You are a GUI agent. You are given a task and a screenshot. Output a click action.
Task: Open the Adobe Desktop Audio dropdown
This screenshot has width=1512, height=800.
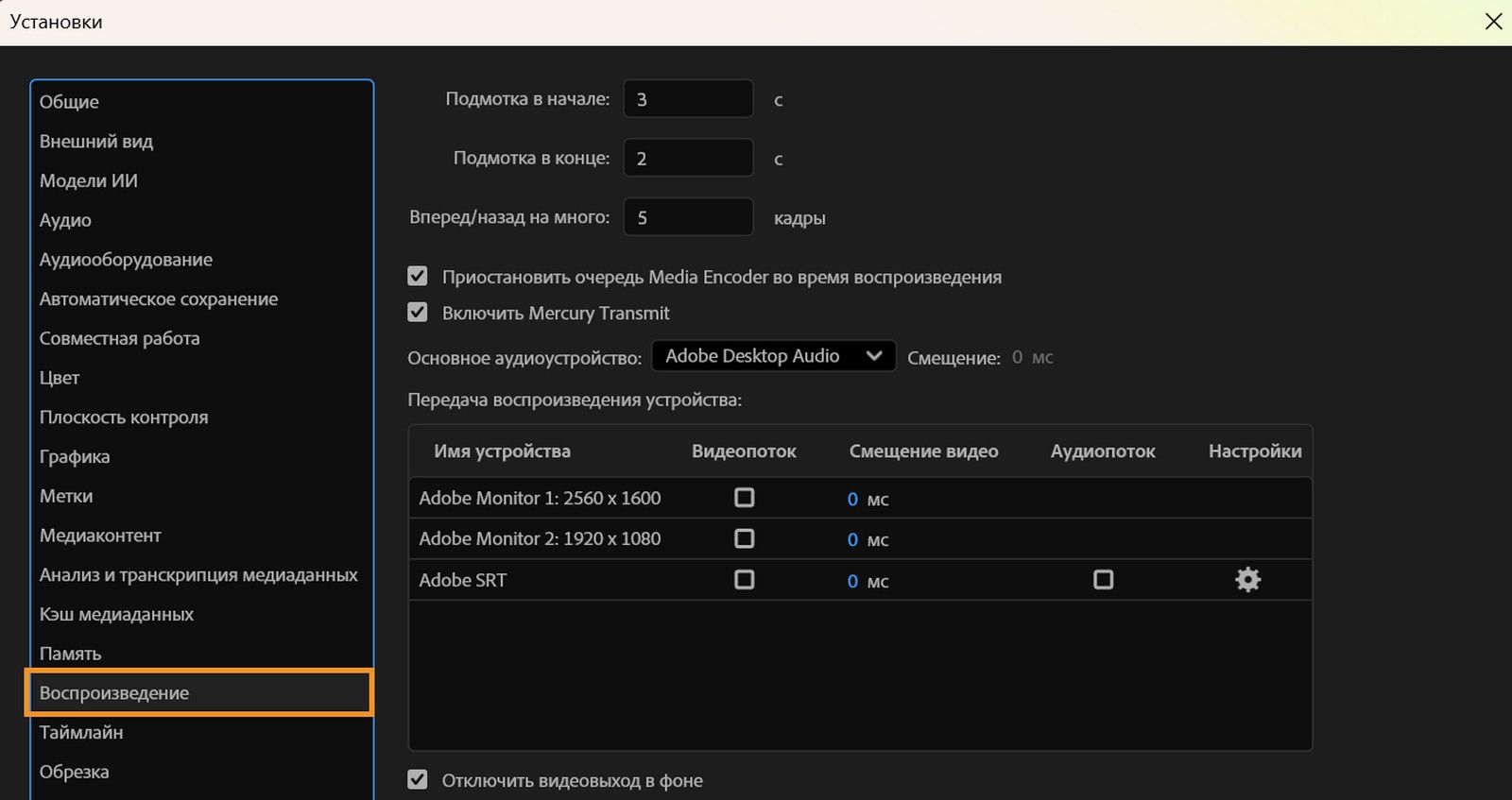(773, 356)
